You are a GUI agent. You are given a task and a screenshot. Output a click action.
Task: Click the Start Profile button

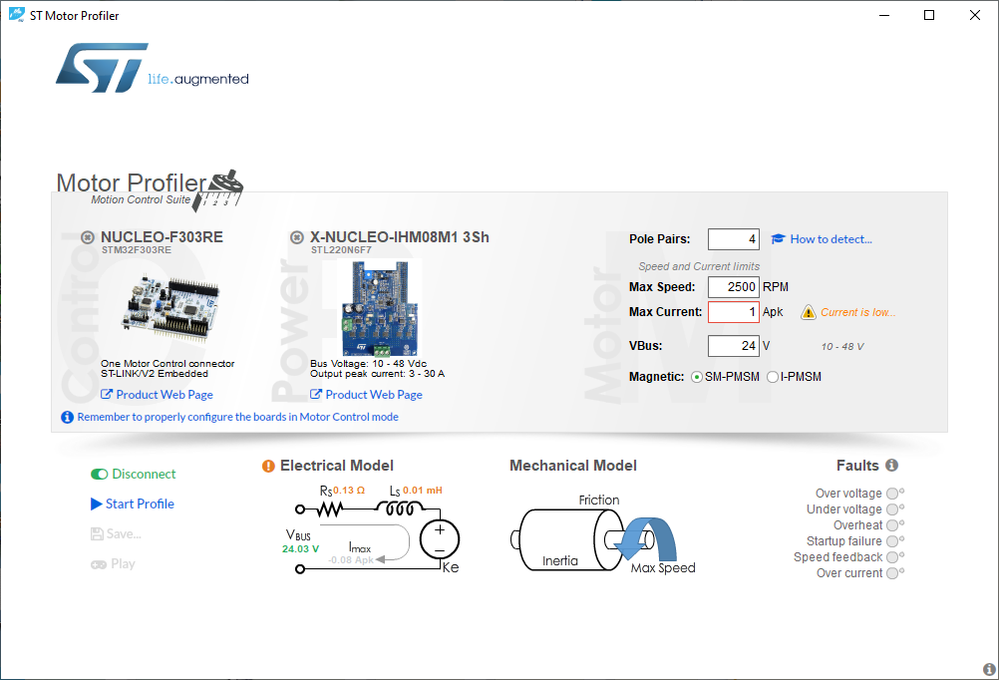pyautogui.click(x=133, y=504)
